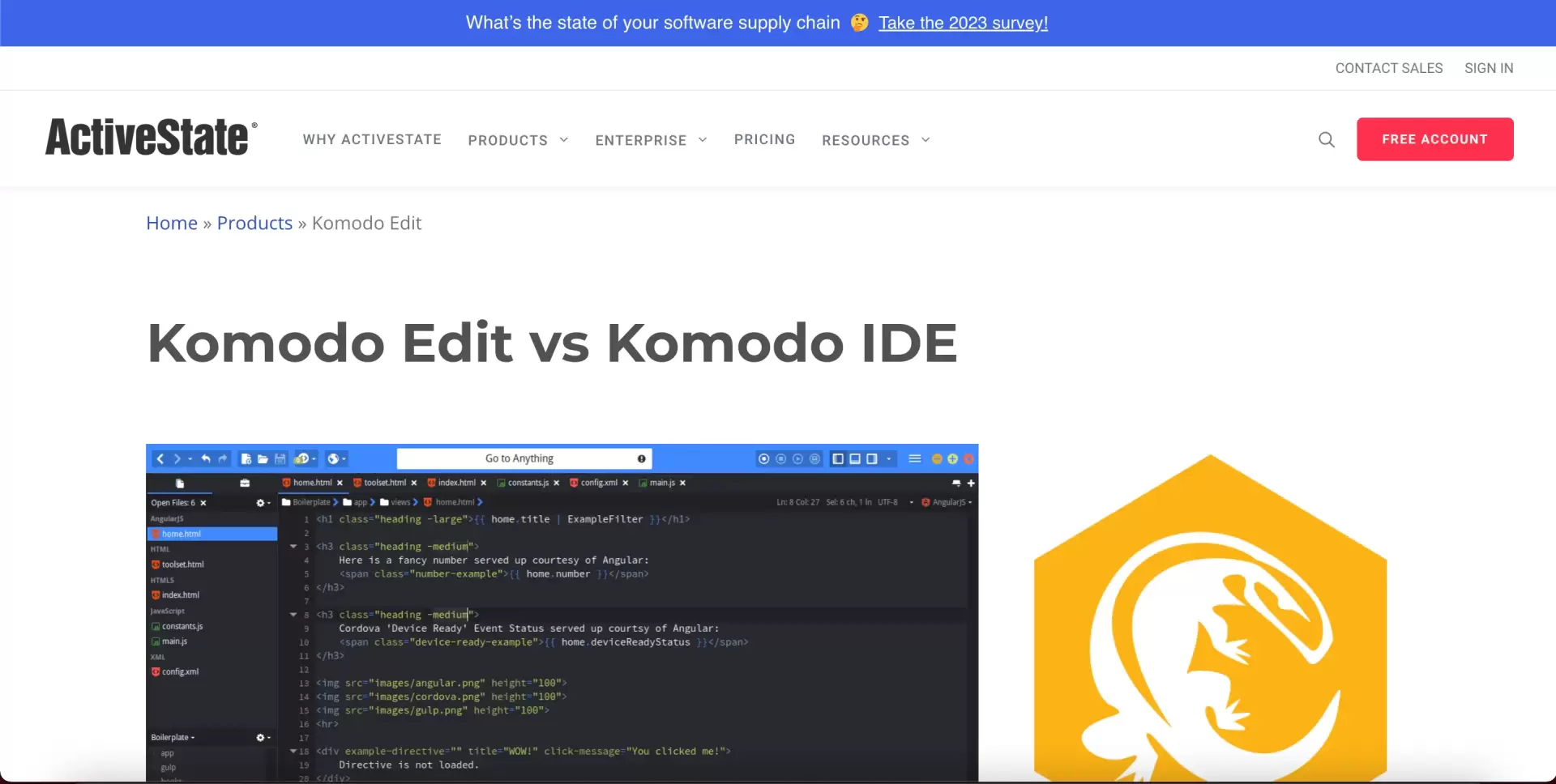Click the views folder breadcrumb in editor

(395, 502)
